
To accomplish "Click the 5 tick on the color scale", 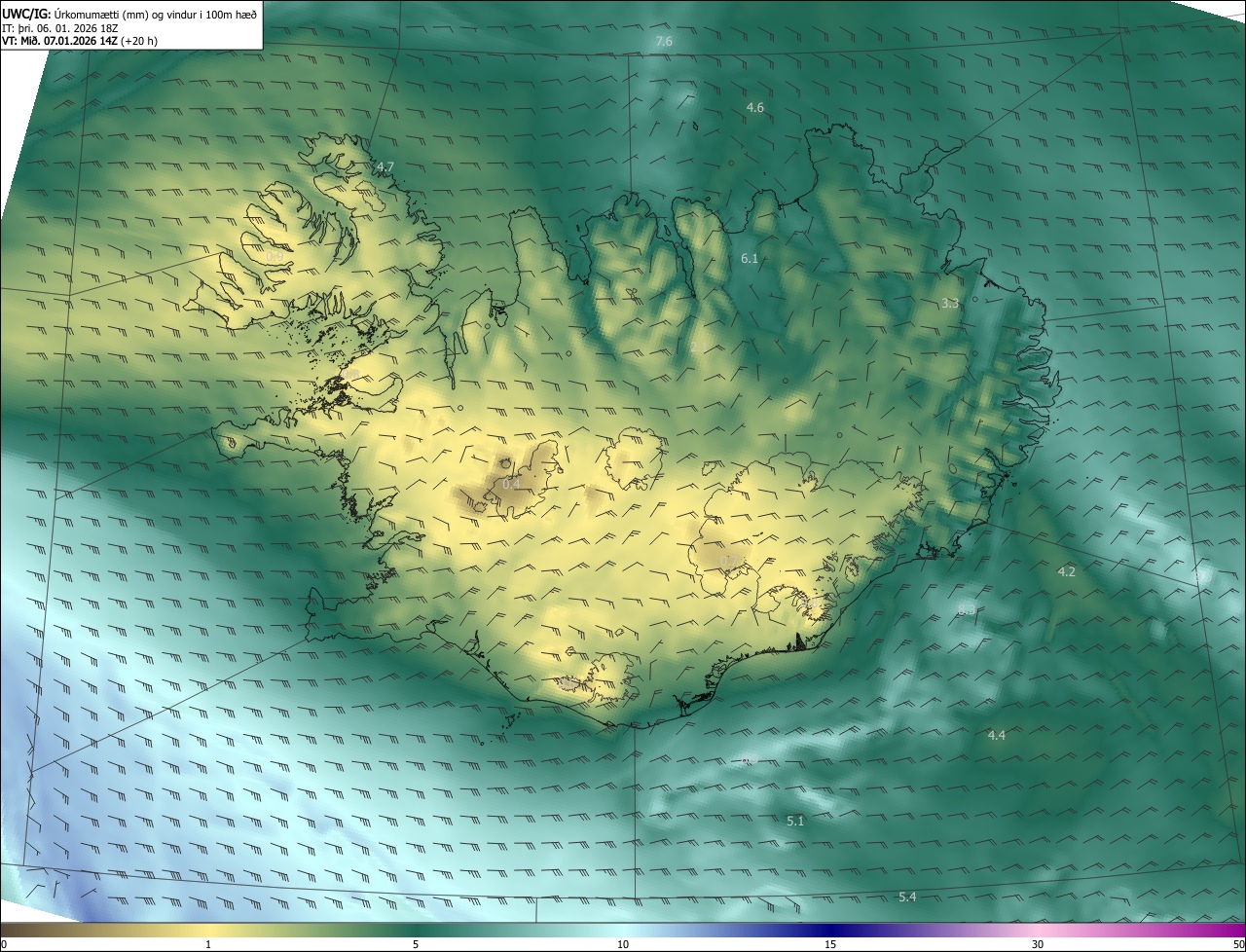I will 416,944.
